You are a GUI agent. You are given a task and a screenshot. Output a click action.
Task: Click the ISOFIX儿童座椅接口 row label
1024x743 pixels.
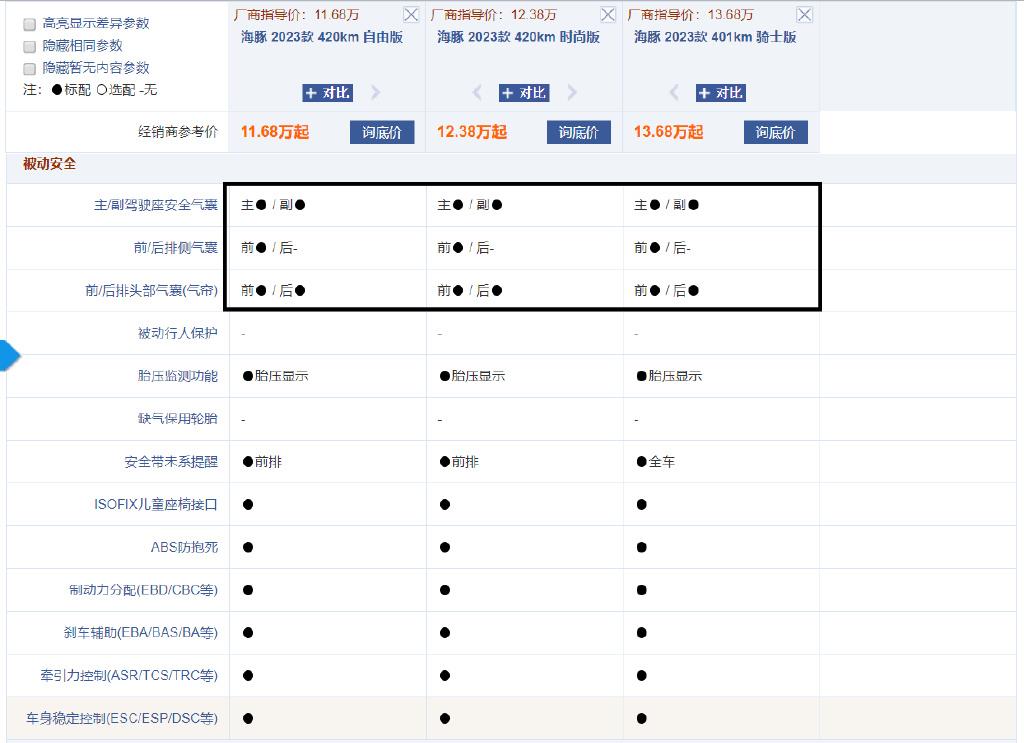pos(156,505)
